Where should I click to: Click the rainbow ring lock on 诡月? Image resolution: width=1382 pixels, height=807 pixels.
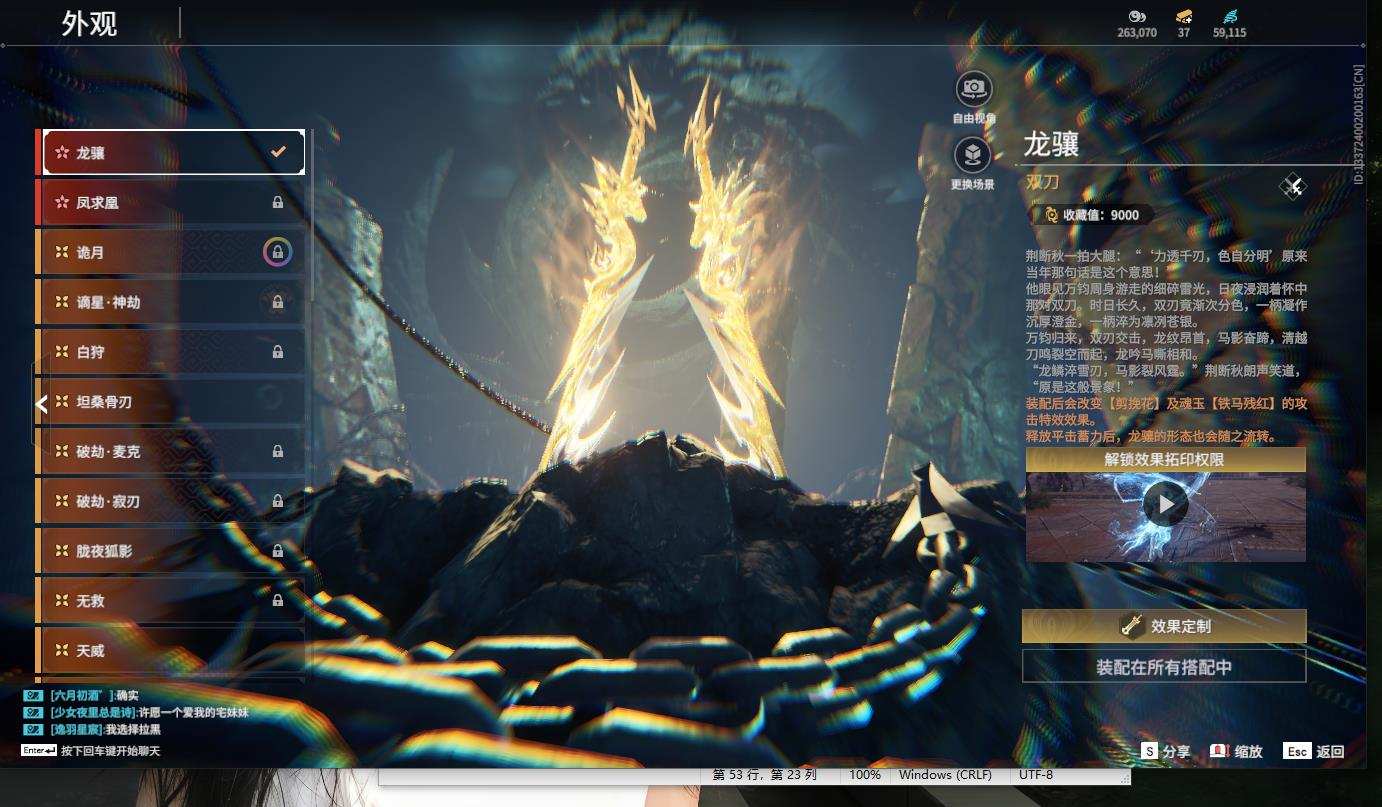tap(277, 252)
